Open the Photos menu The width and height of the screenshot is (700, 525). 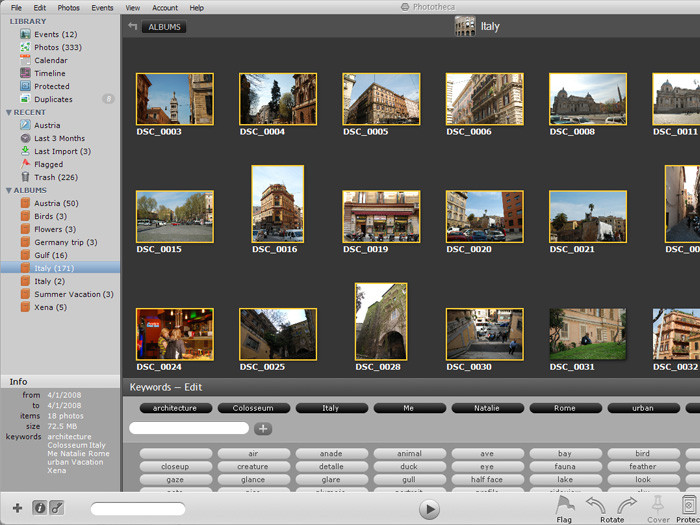coord(68,7)
